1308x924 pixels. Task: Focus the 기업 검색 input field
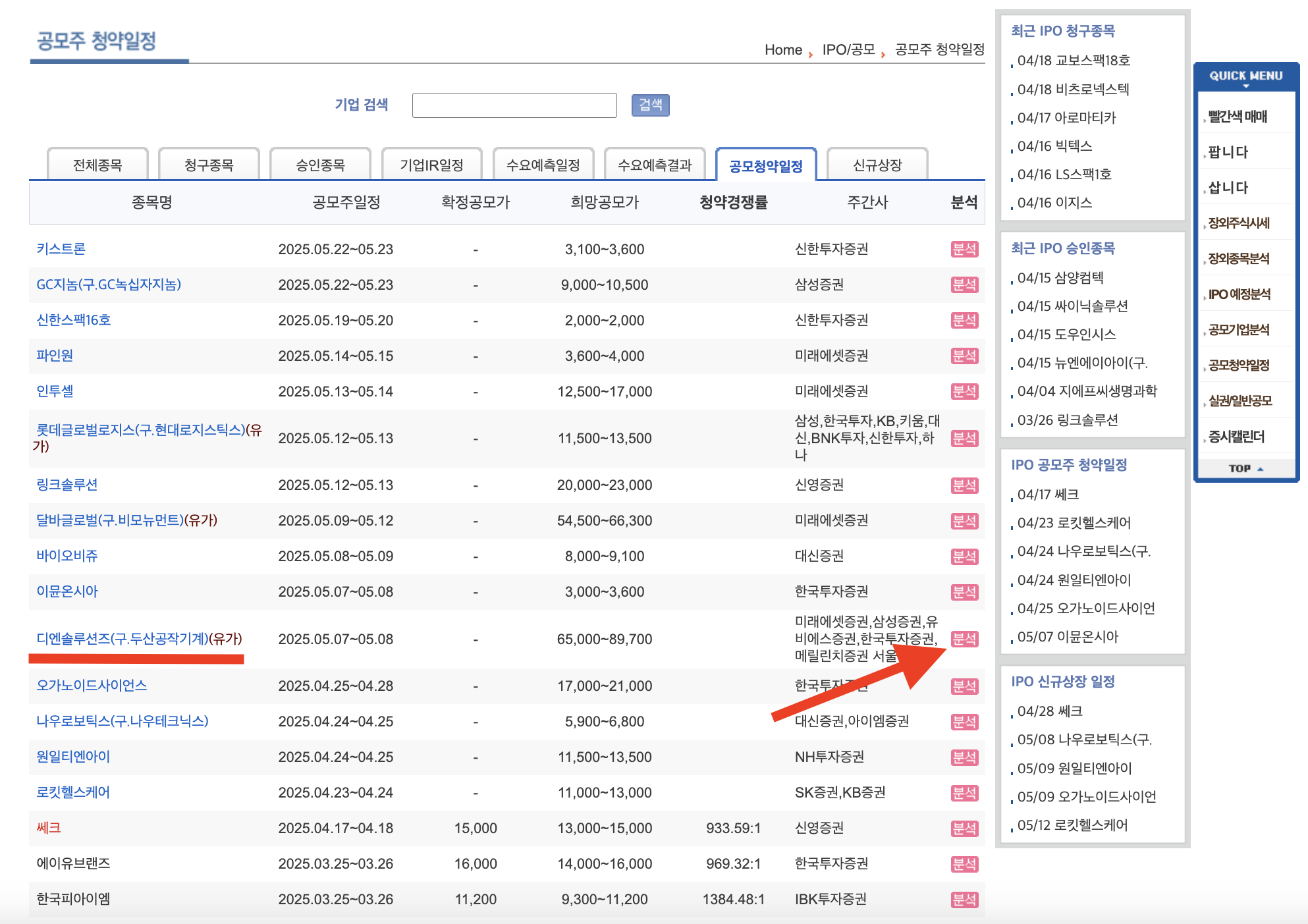coord(514,105)
